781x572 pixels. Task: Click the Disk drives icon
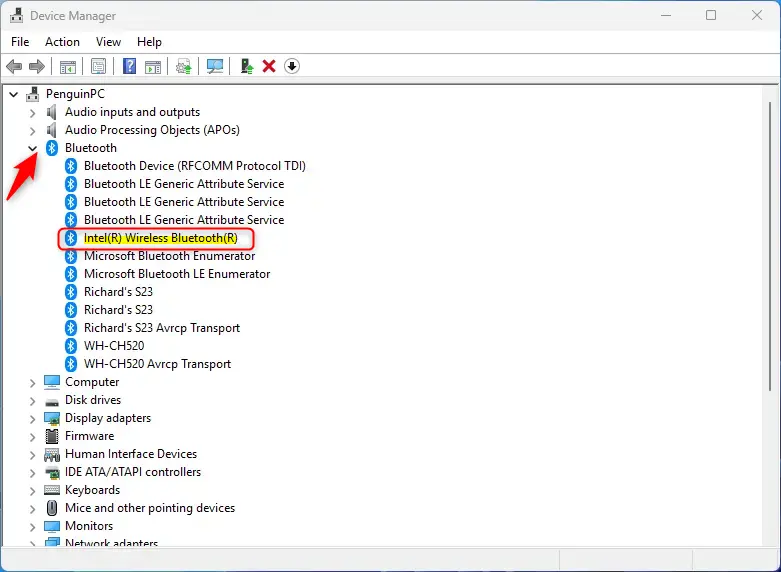52,401
